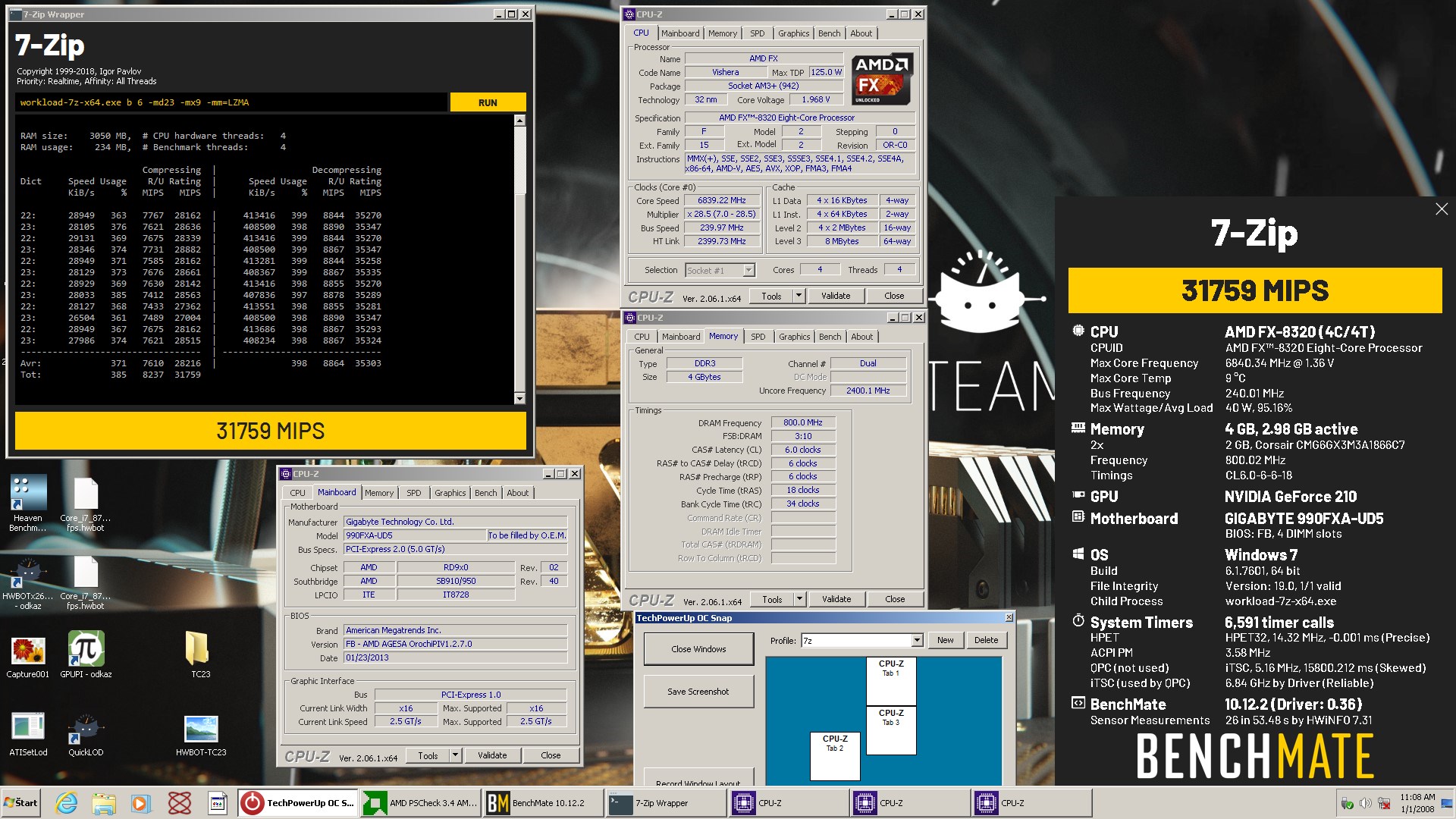Open Bench tab in top CPU-Z window
The height and width of the screenshot is (819, 1456).
pos(829,33)
